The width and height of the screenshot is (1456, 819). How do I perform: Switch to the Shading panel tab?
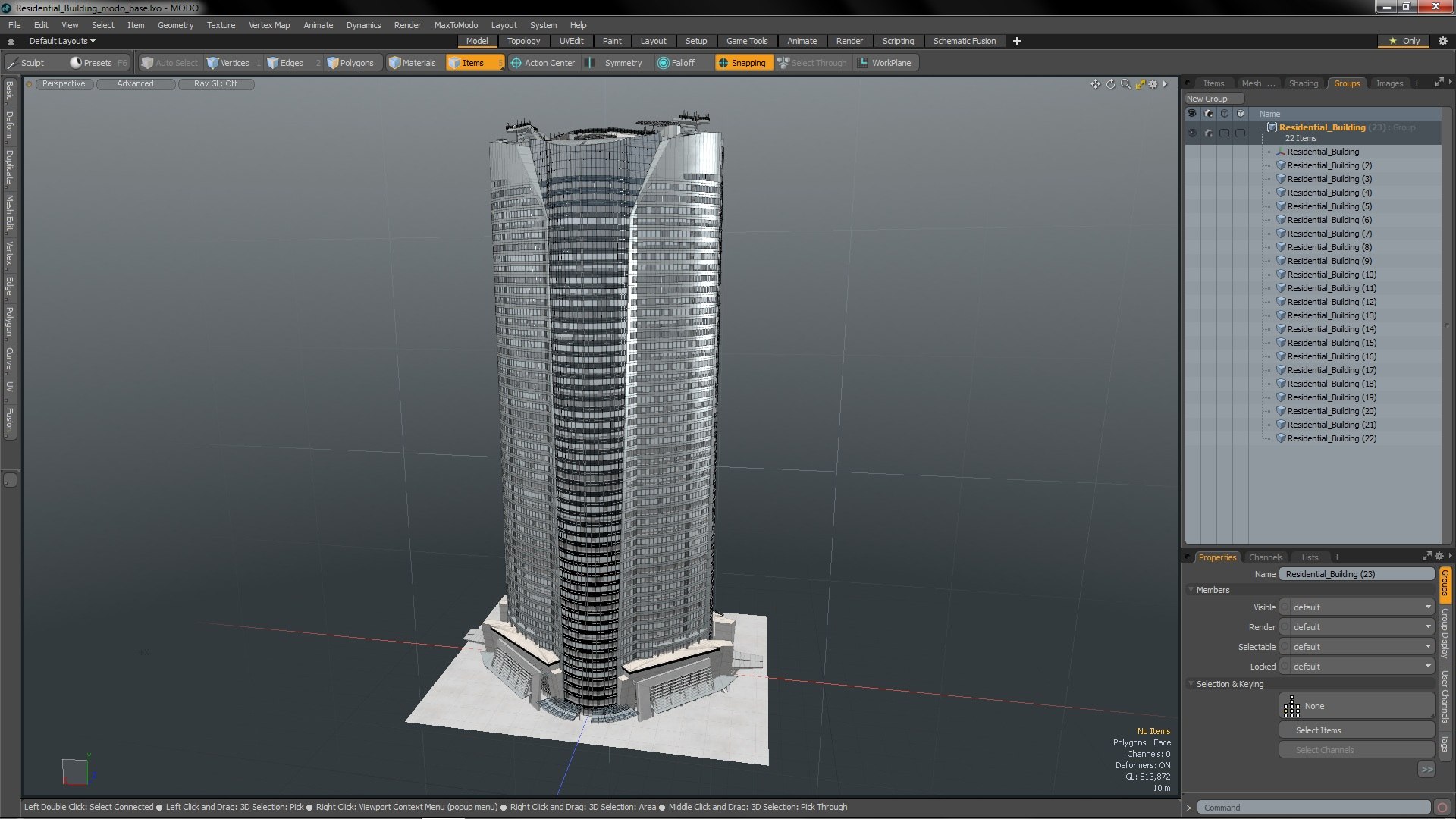1303,83
